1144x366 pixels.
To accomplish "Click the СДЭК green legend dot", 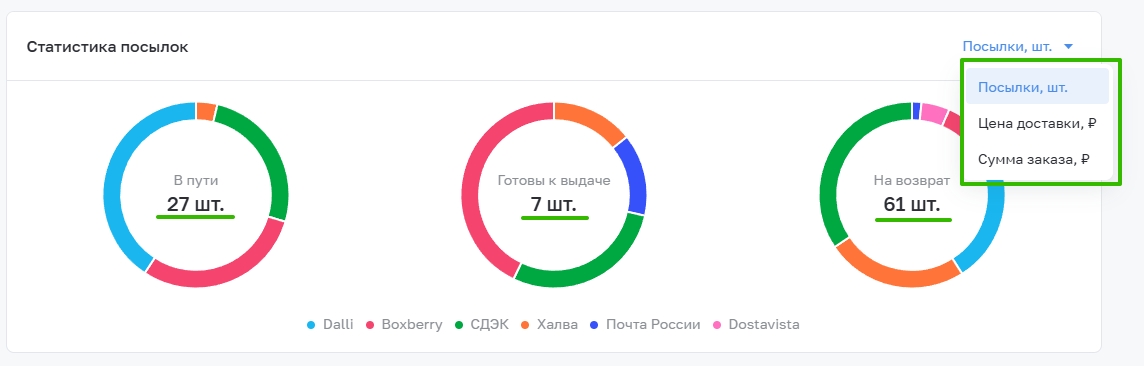I will 459,325.
